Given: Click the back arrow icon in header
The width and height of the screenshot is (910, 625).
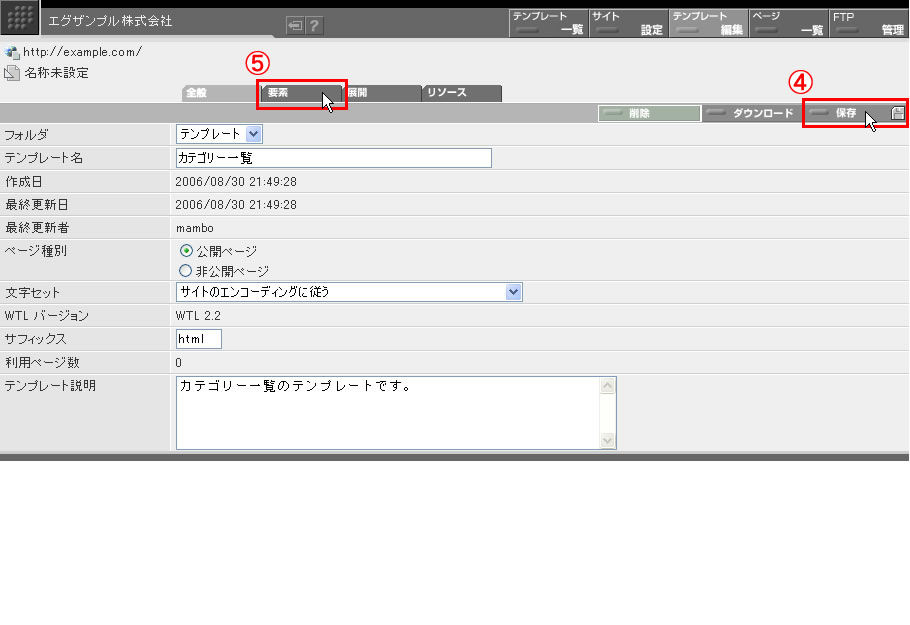Looking at the screenshot, I should (x=295, y=26).
